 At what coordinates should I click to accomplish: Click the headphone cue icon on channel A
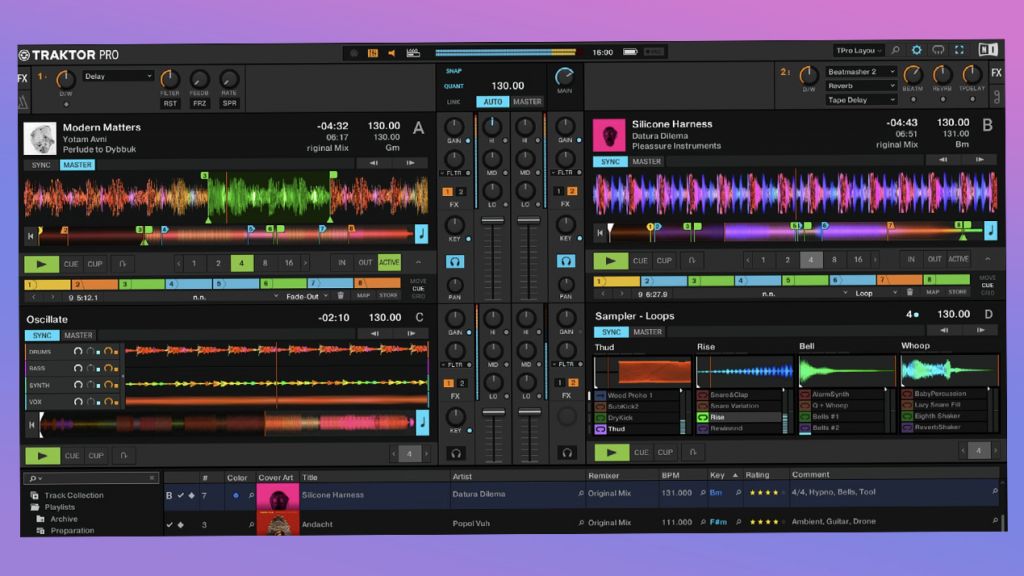(456, 262)
